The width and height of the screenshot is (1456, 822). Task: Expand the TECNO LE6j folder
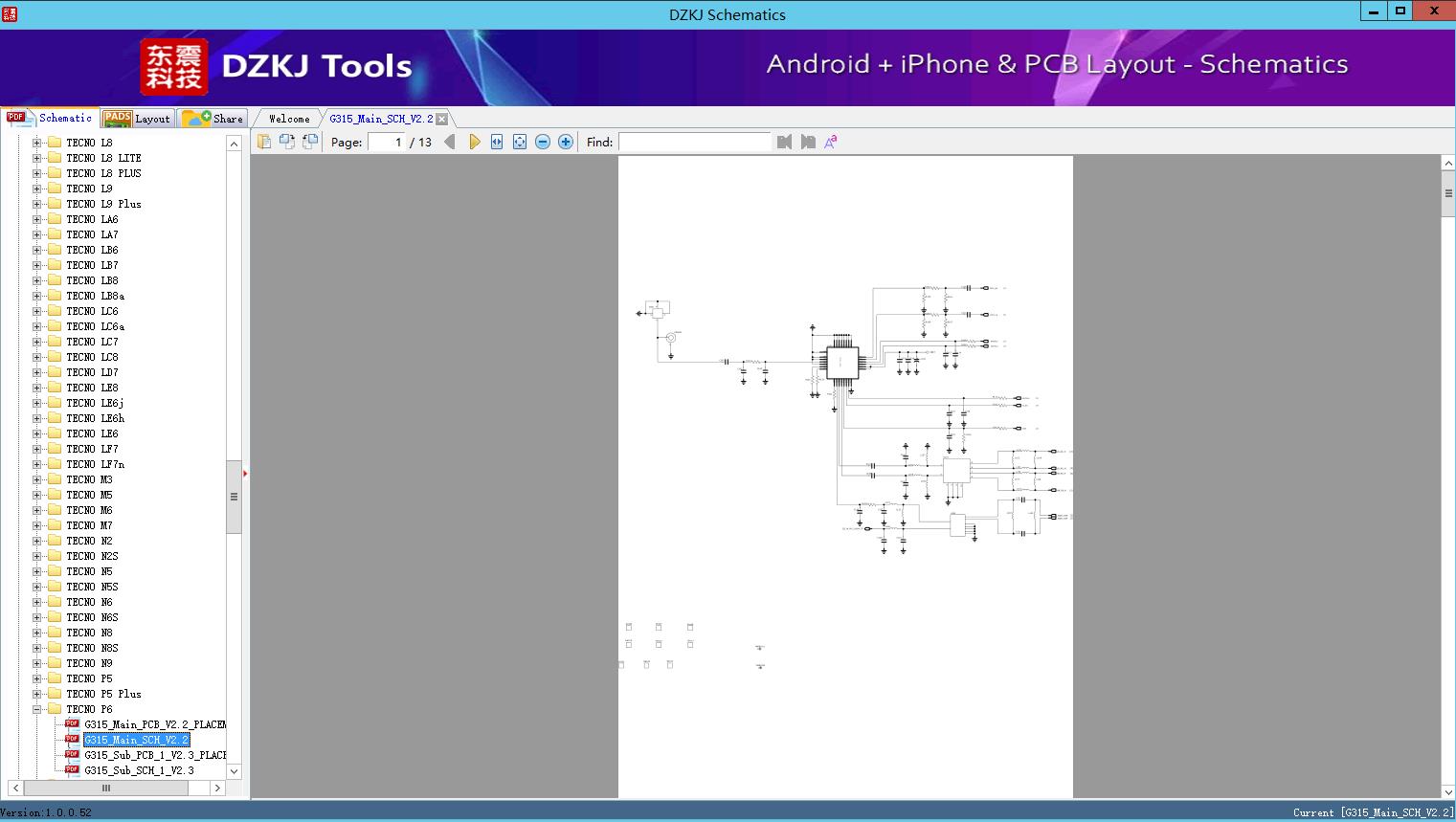click(x=36, y=403)
